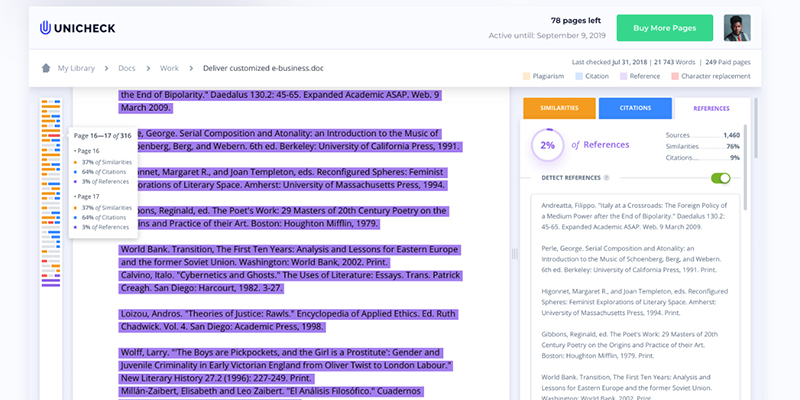Click the panel resize handle between document and sidebar
This screenshot has height=400, width=800.
(516, 254)
